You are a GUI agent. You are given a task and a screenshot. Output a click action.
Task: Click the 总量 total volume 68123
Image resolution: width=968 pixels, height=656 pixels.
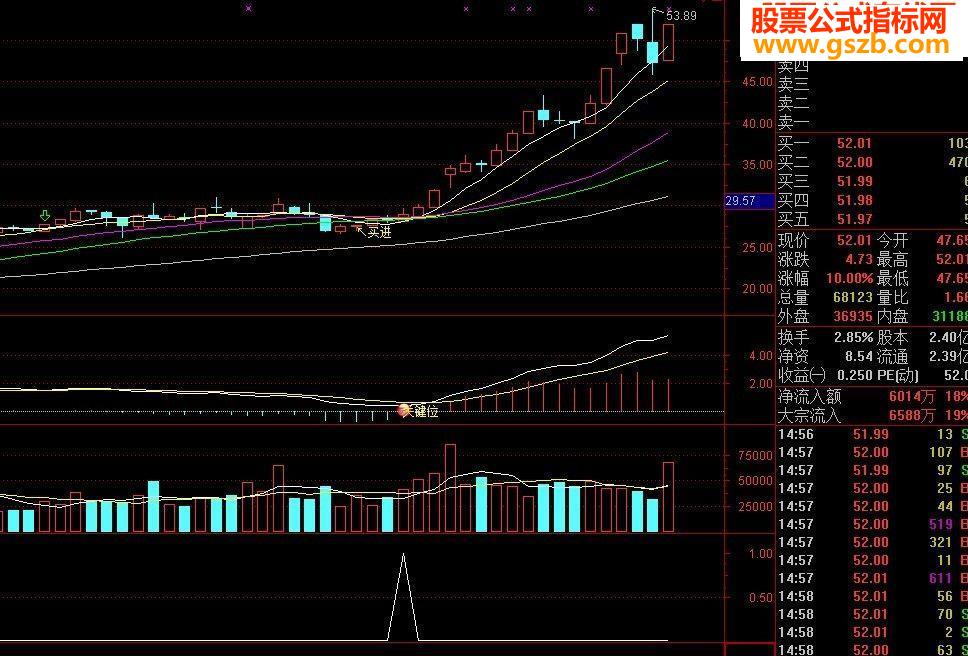point(853,297)
